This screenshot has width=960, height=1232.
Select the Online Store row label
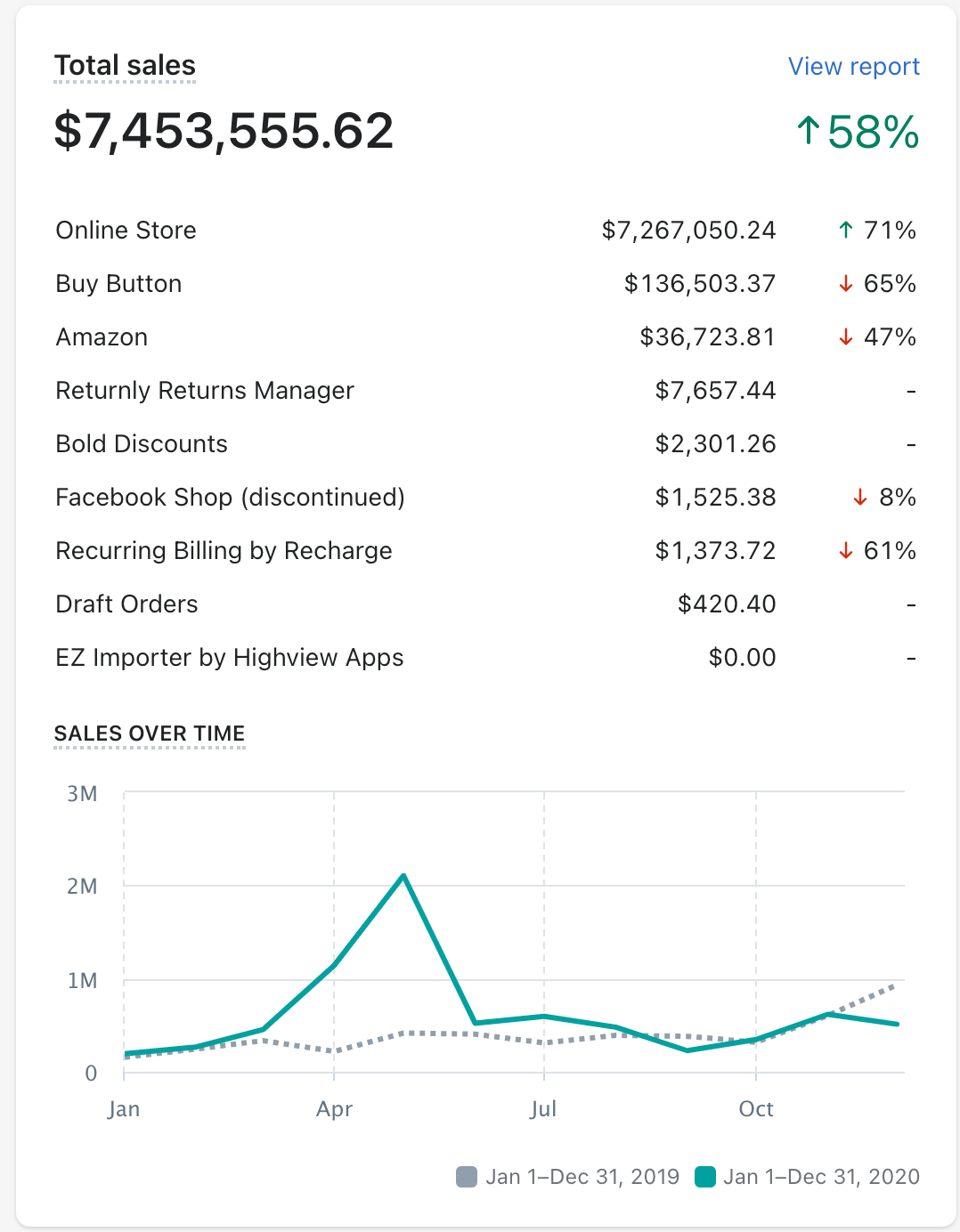[126, 231]
